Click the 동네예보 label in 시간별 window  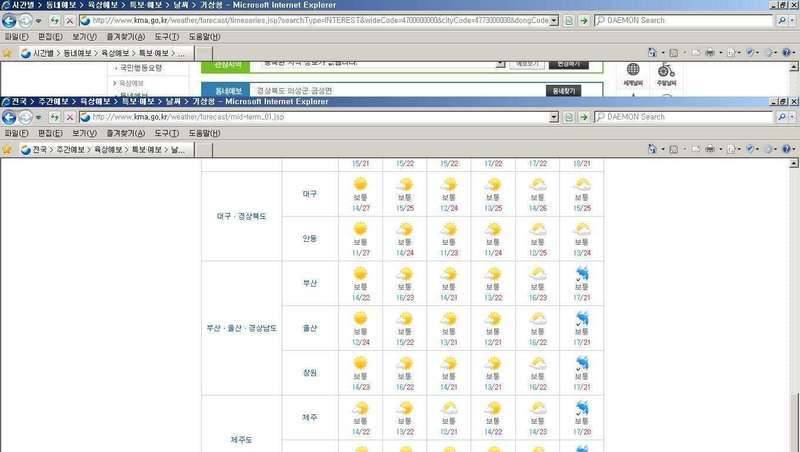(225, 90)
